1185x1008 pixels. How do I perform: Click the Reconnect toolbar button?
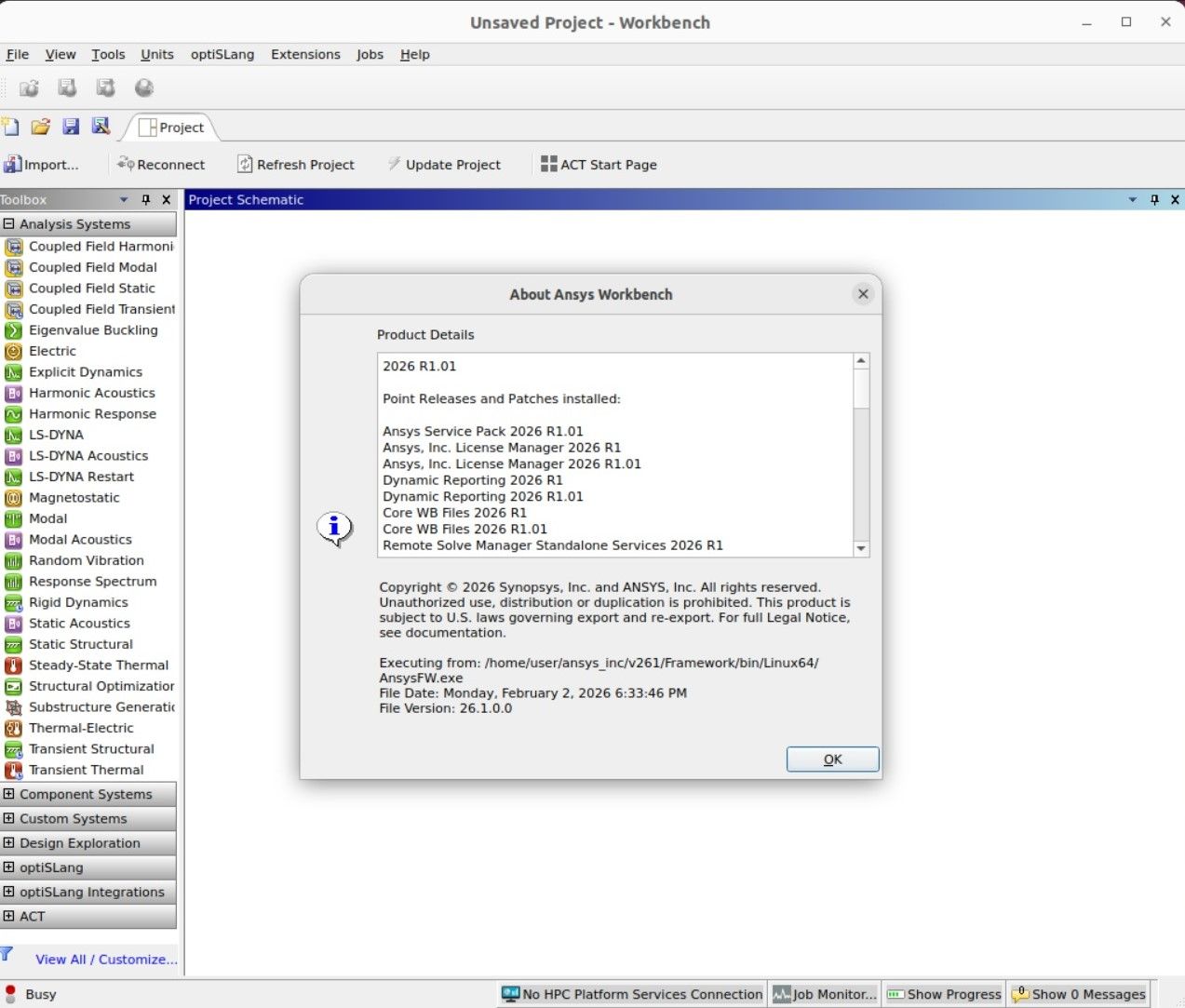pyautogui.click(x=161, y=165)
